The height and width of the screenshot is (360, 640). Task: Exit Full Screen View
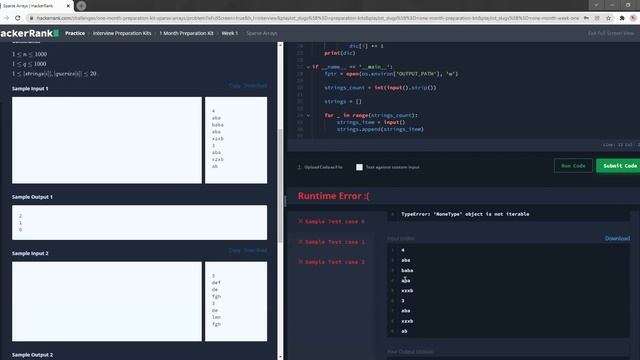click(x=611, y=33)
